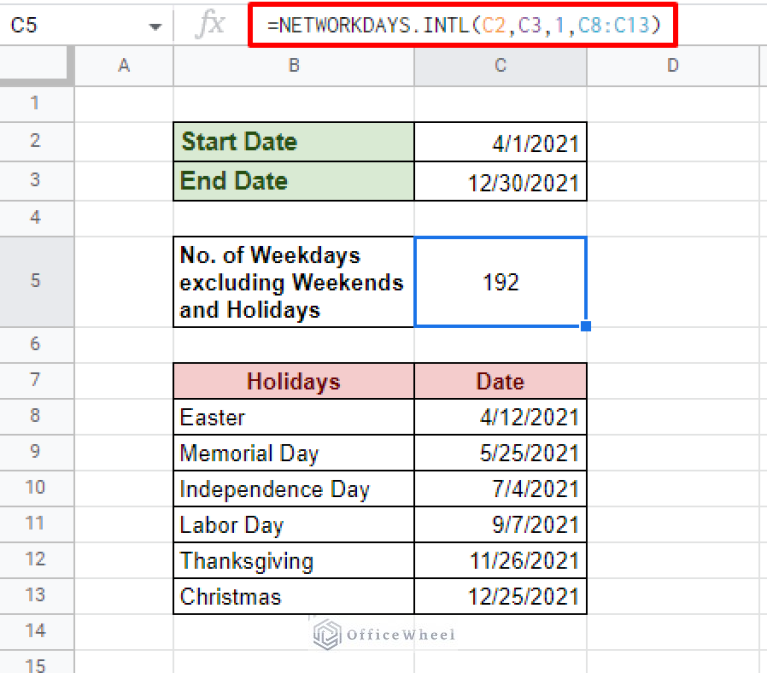Select row 7 header
The width and height of the screenshot is (767, 673).
(36, 381)
